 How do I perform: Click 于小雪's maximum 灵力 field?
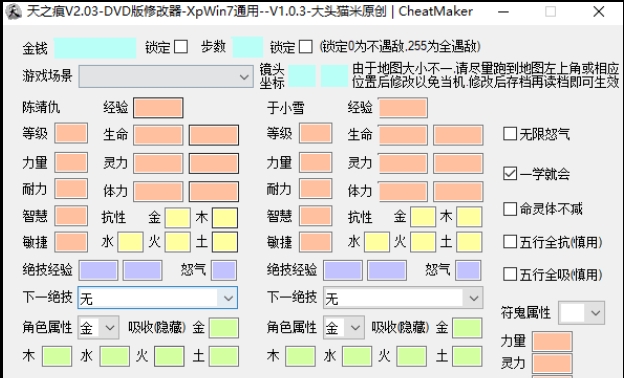click(x=458, y=164)
